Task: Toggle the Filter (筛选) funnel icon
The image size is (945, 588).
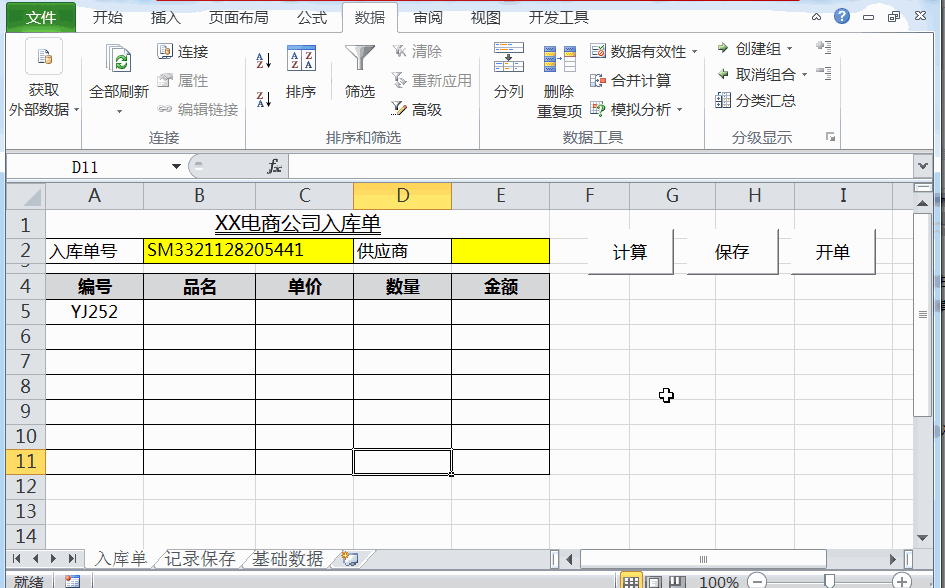Action: pyautogui.click(x=360, y=72)
